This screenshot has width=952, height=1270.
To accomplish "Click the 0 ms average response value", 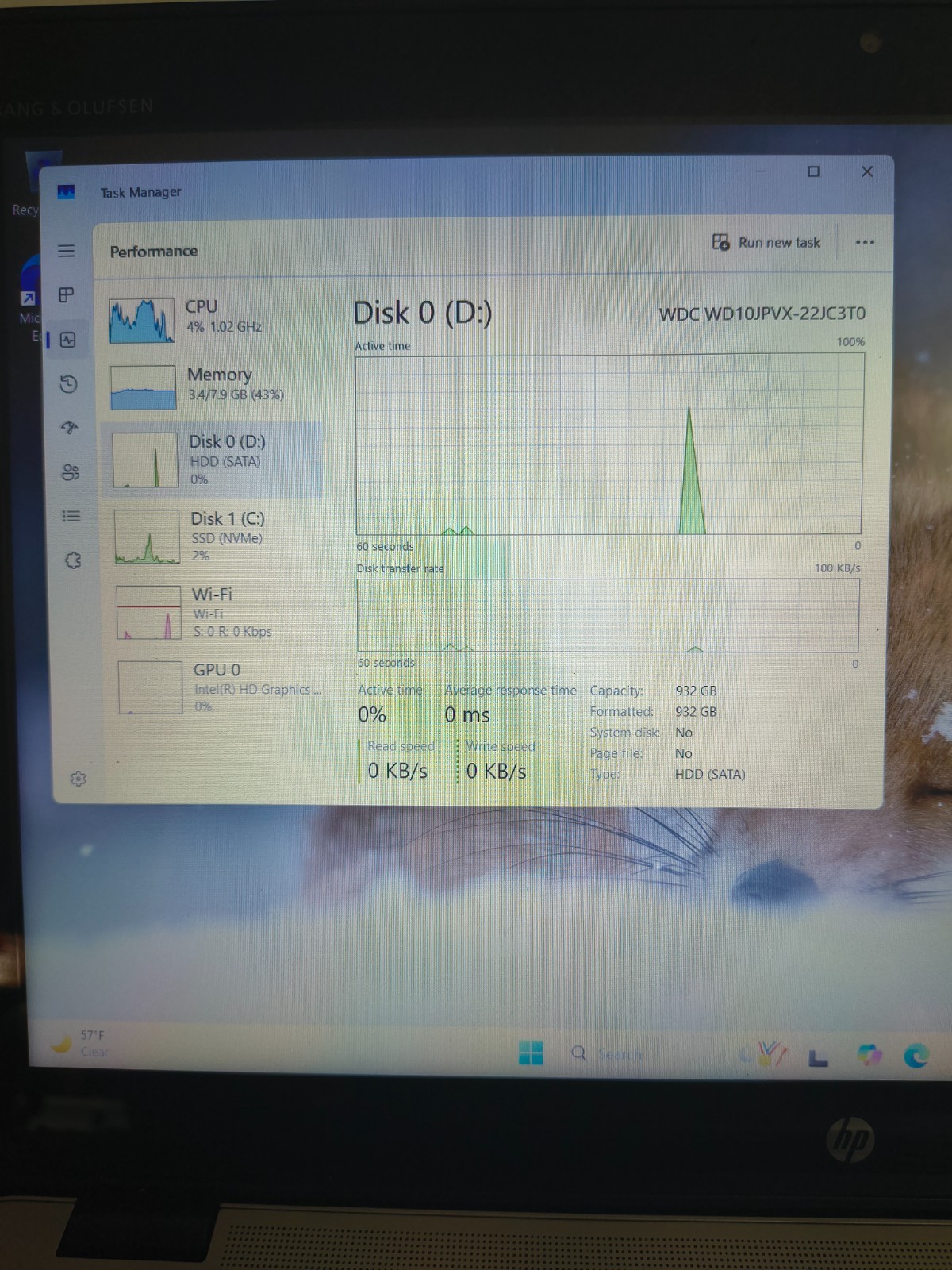I will click(x=467, y=715).
